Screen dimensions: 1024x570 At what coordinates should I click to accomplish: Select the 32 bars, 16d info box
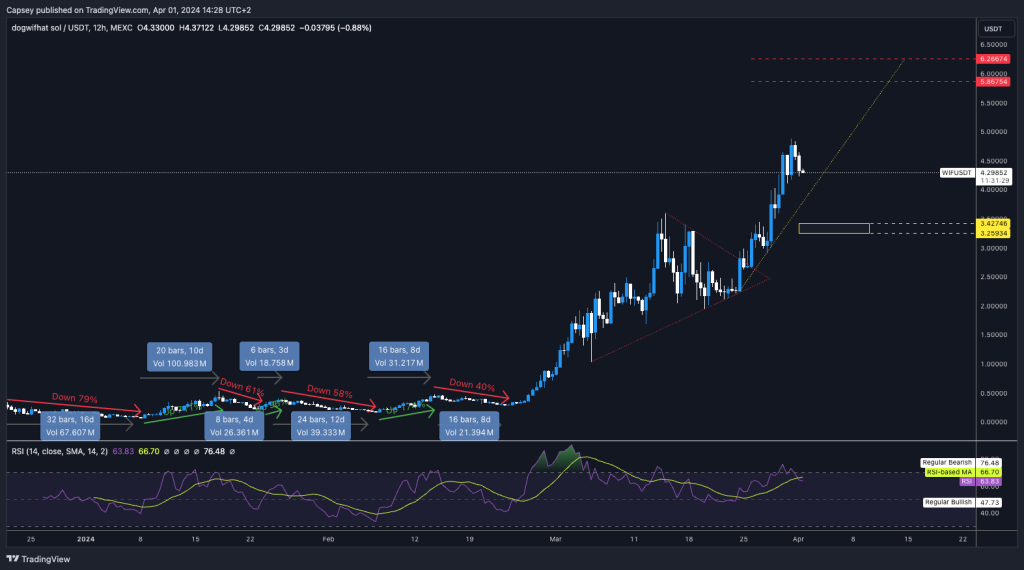coord(70,427)
